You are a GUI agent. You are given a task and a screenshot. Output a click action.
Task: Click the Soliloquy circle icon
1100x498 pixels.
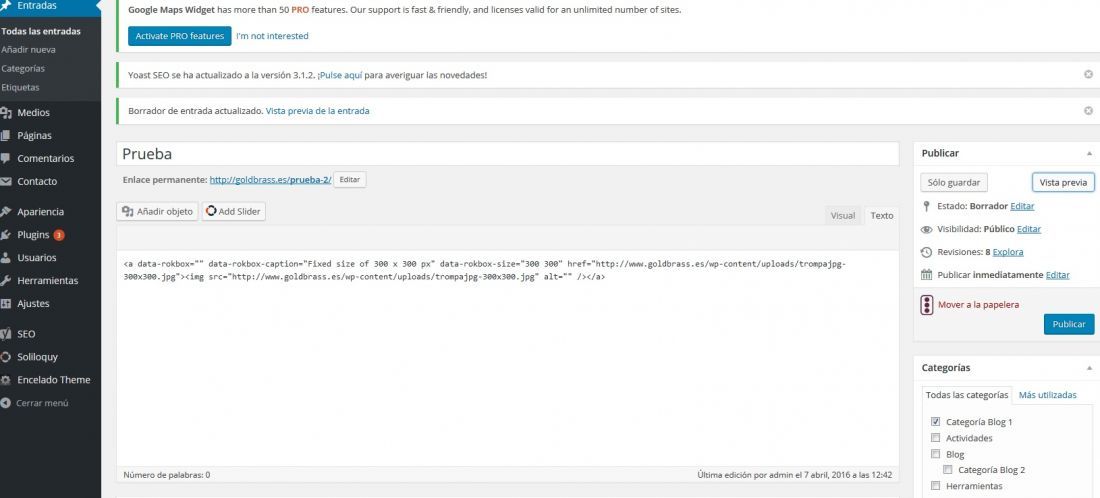click(6, 357)
